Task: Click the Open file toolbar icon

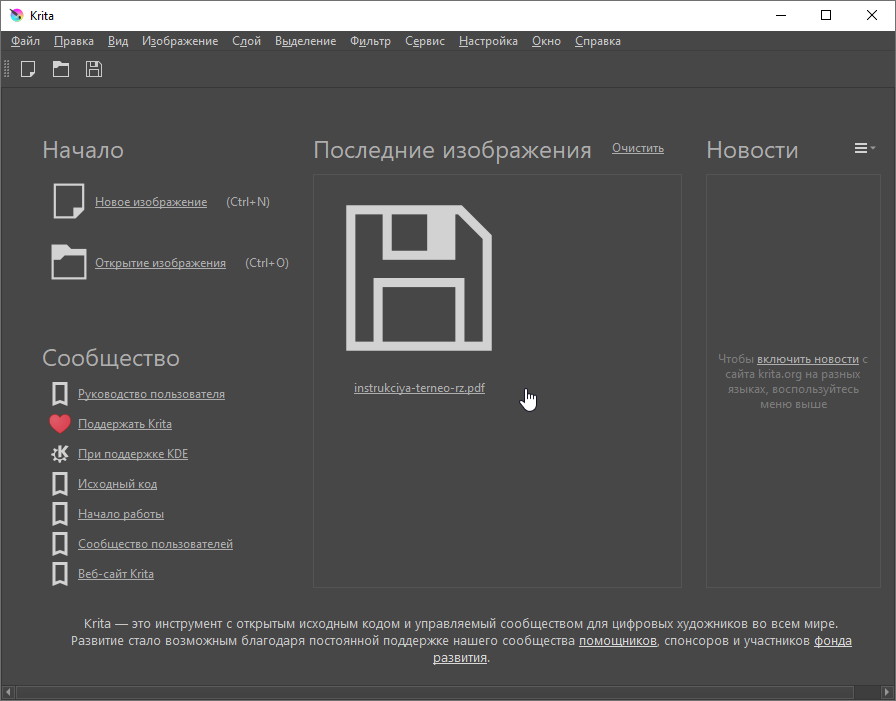Action: [61, 69]
